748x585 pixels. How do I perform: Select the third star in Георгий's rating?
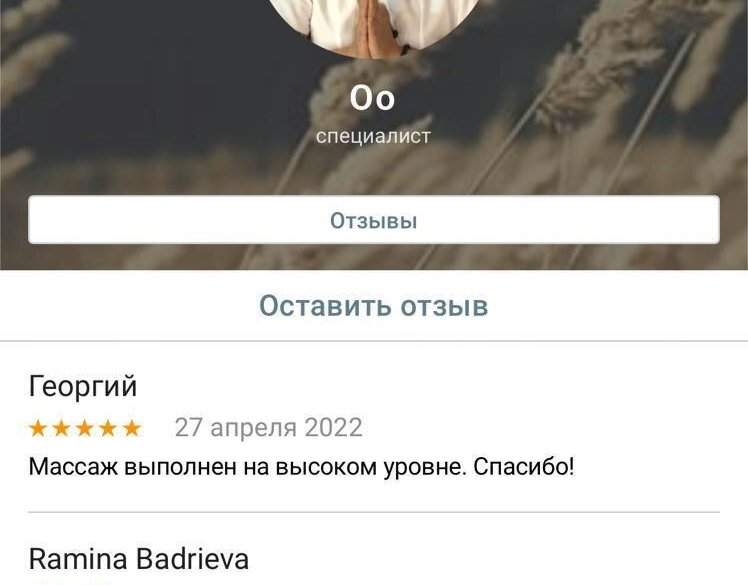click(84, 428)
